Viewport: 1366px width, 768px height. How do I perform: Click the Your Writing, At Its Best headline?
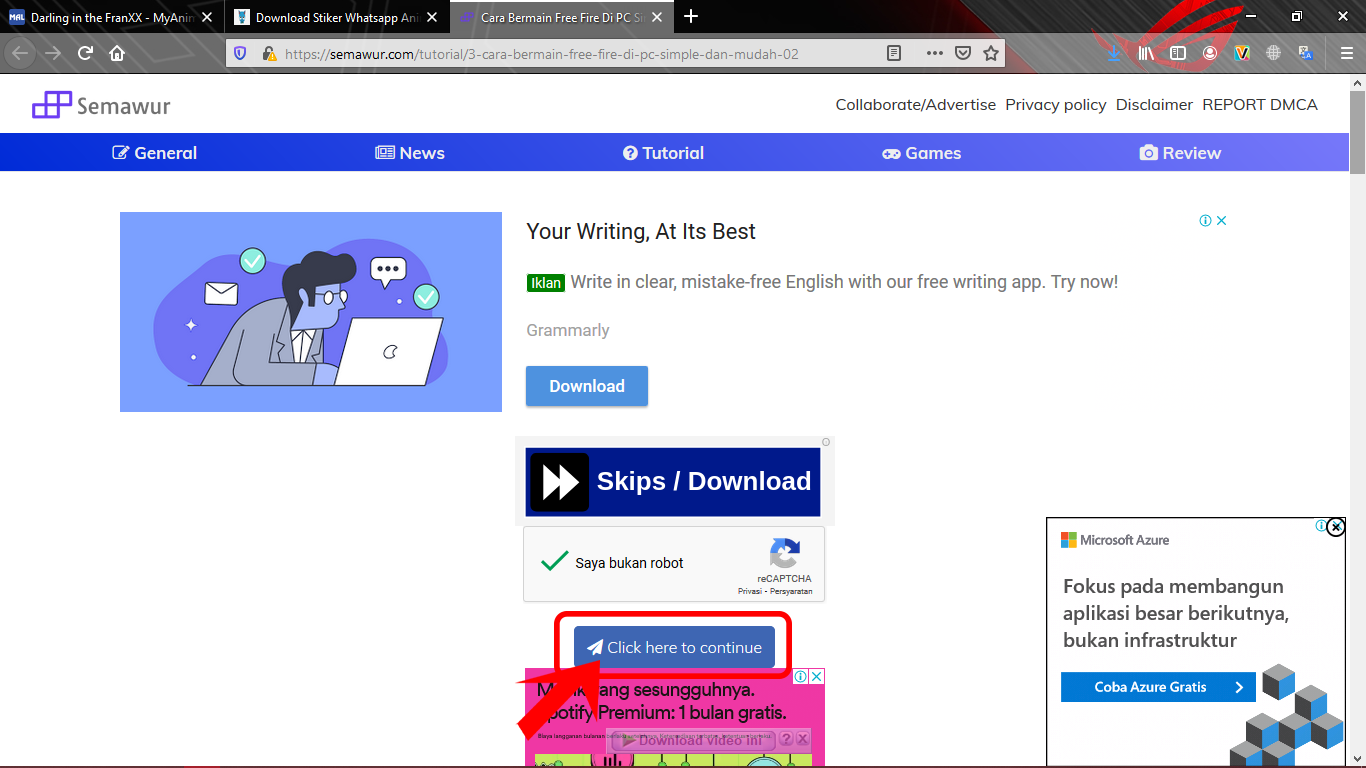pos(641,231)
